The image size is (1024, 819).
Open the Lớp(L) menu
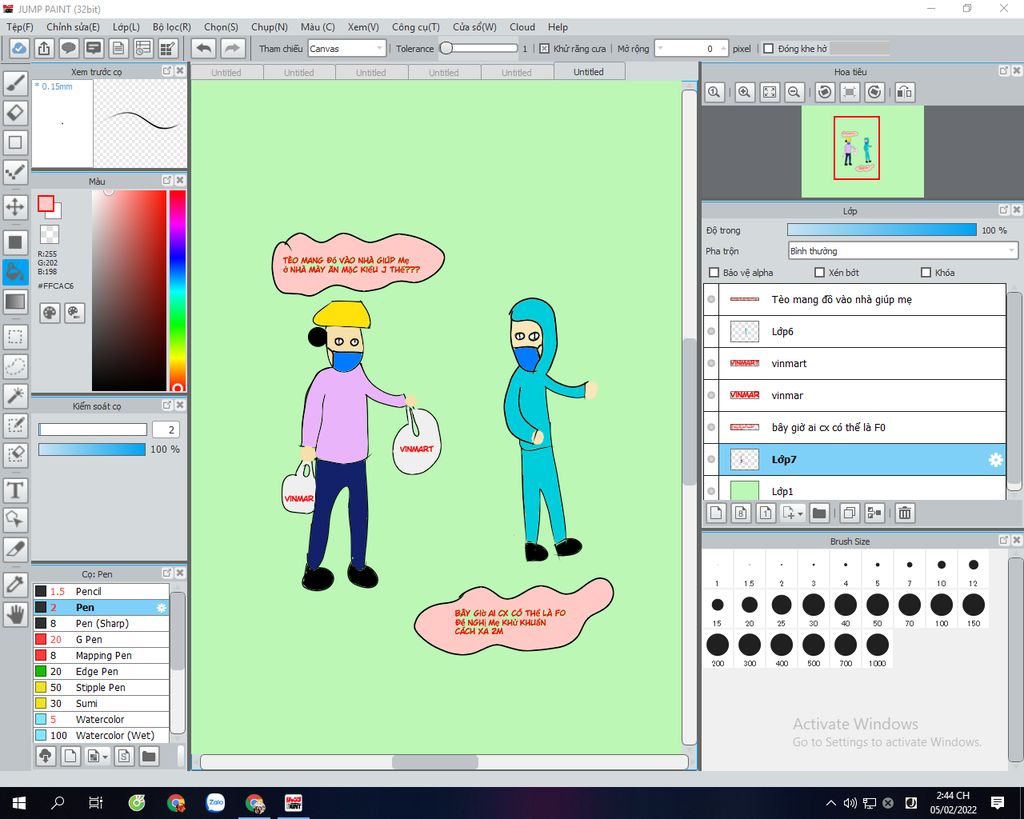coord(126,27)
